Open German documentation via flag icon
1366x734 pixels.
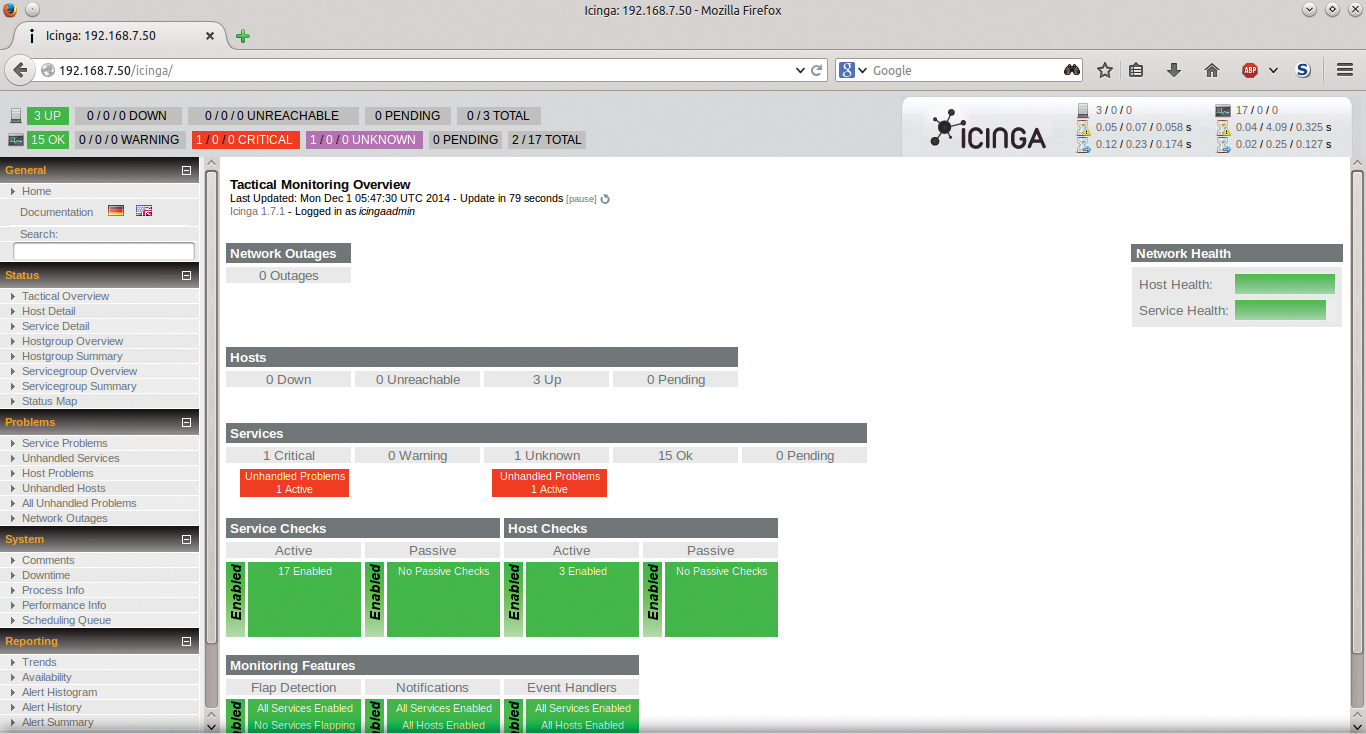tap(115, 210)
